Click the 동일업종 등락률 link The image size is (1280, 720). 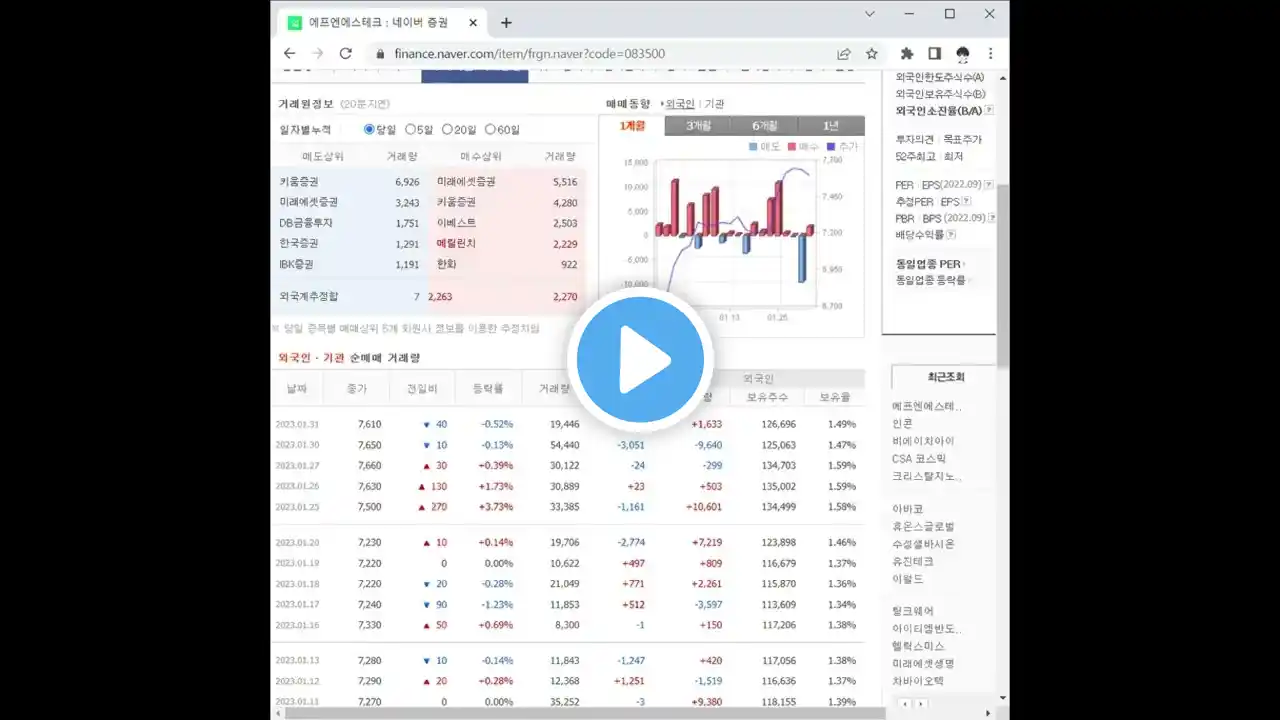click(931, 280)
